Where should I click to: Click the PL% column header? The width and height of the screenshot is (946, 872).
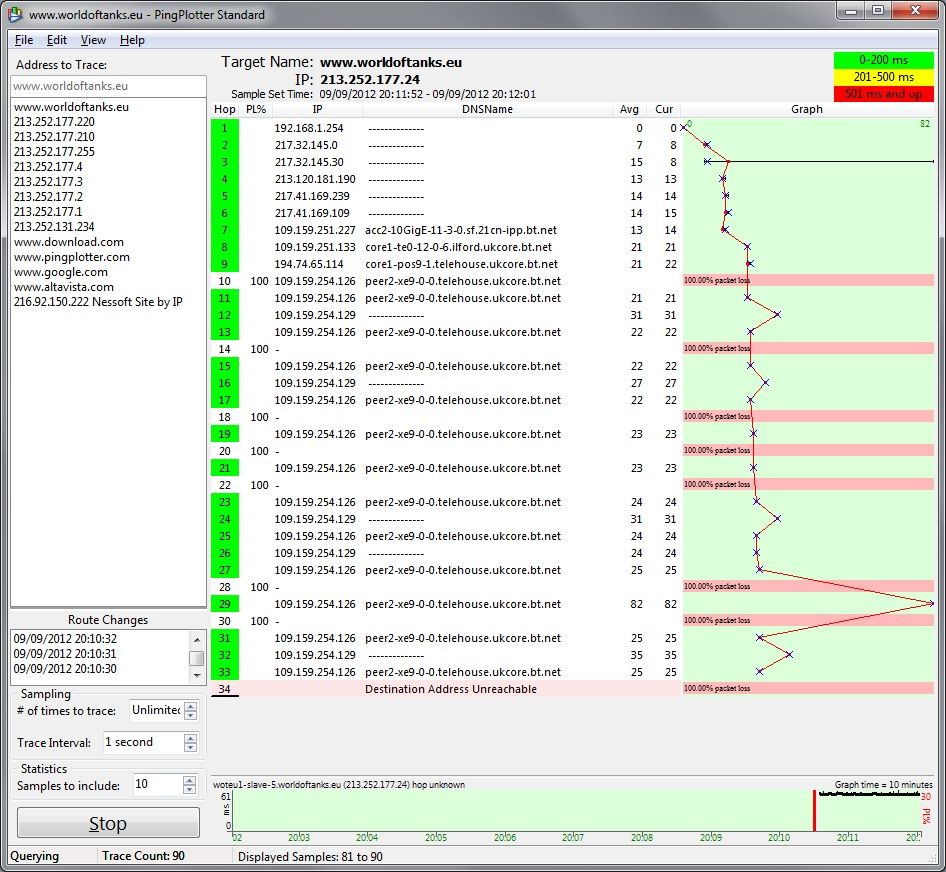[x=256, y=109]
